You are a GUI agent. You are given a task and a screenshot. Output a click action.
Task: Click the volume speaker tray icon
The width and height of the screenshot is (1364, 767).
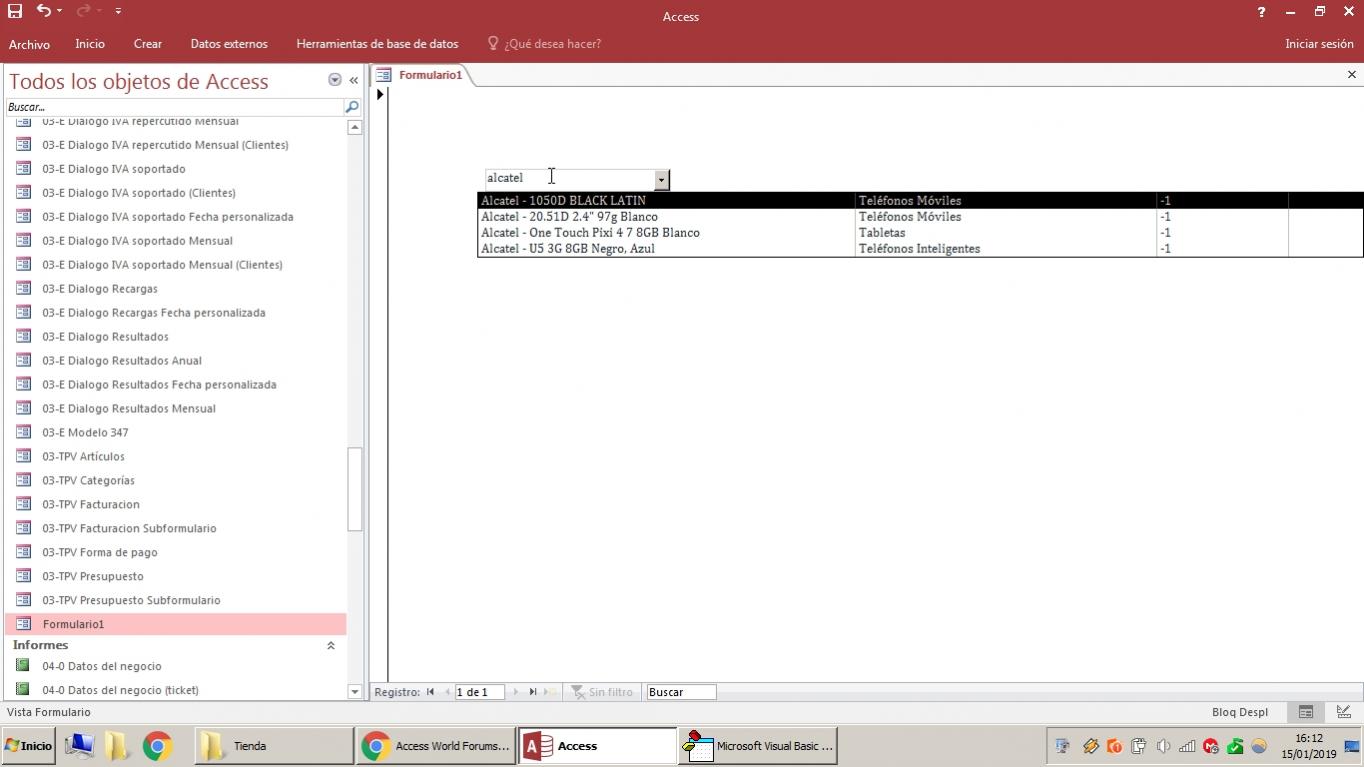pos(1163,746)
